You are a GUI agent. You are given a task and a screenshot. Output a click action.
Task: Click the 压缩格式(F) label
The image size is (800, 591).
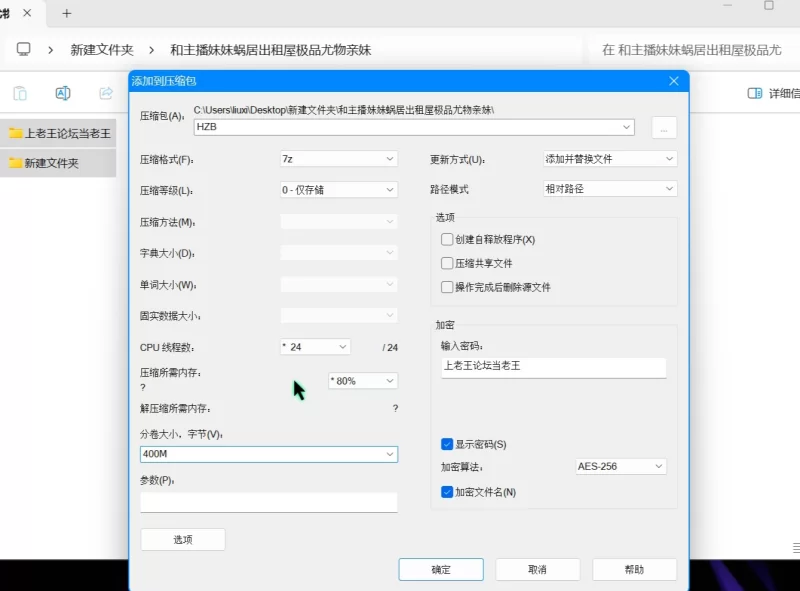[167, 160]
